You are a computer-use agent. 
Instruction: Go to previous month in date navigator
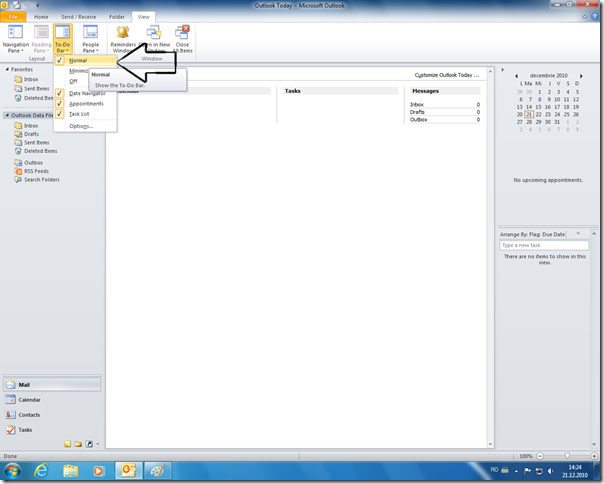pos(517,76)
